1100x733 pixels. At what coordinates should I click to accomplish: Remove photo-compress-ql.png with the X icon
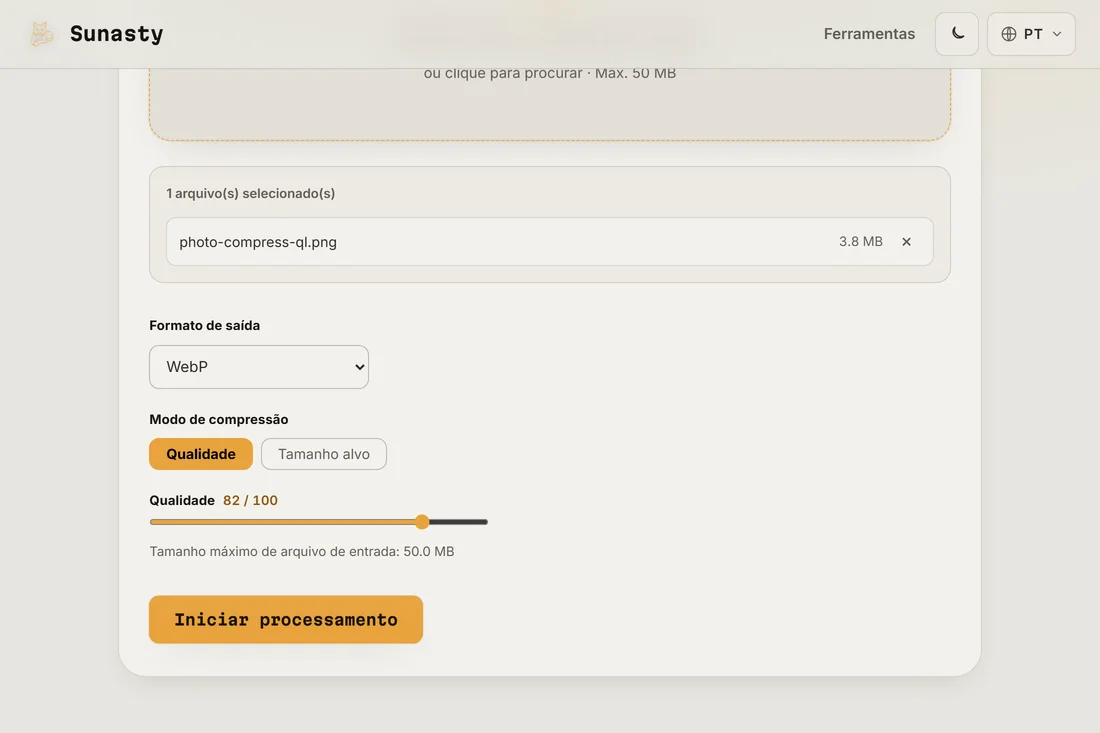[906, 241]
